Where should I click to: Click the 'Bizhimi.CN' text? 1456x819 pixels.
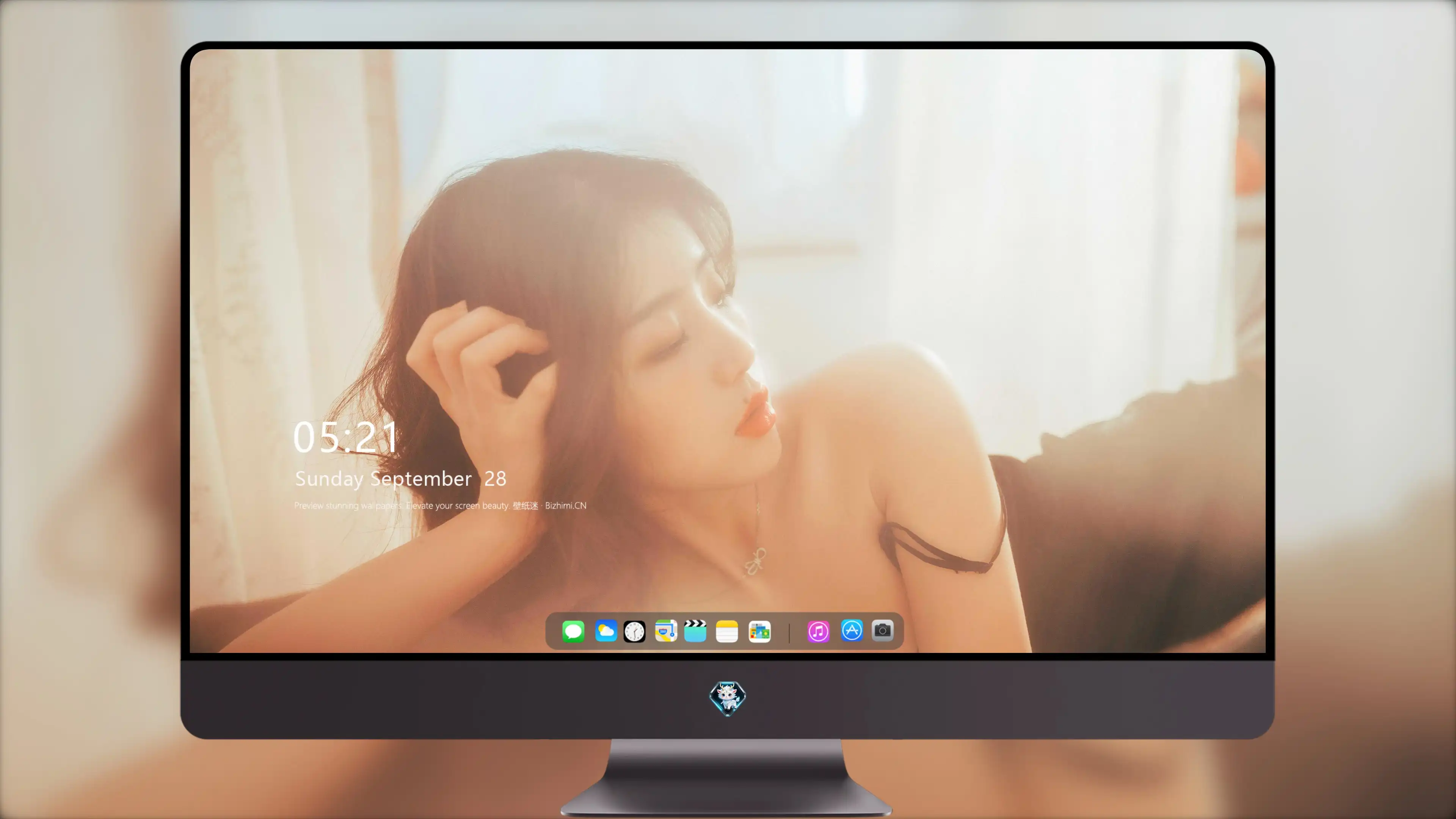pyautogui.click(x=566, y=505)
